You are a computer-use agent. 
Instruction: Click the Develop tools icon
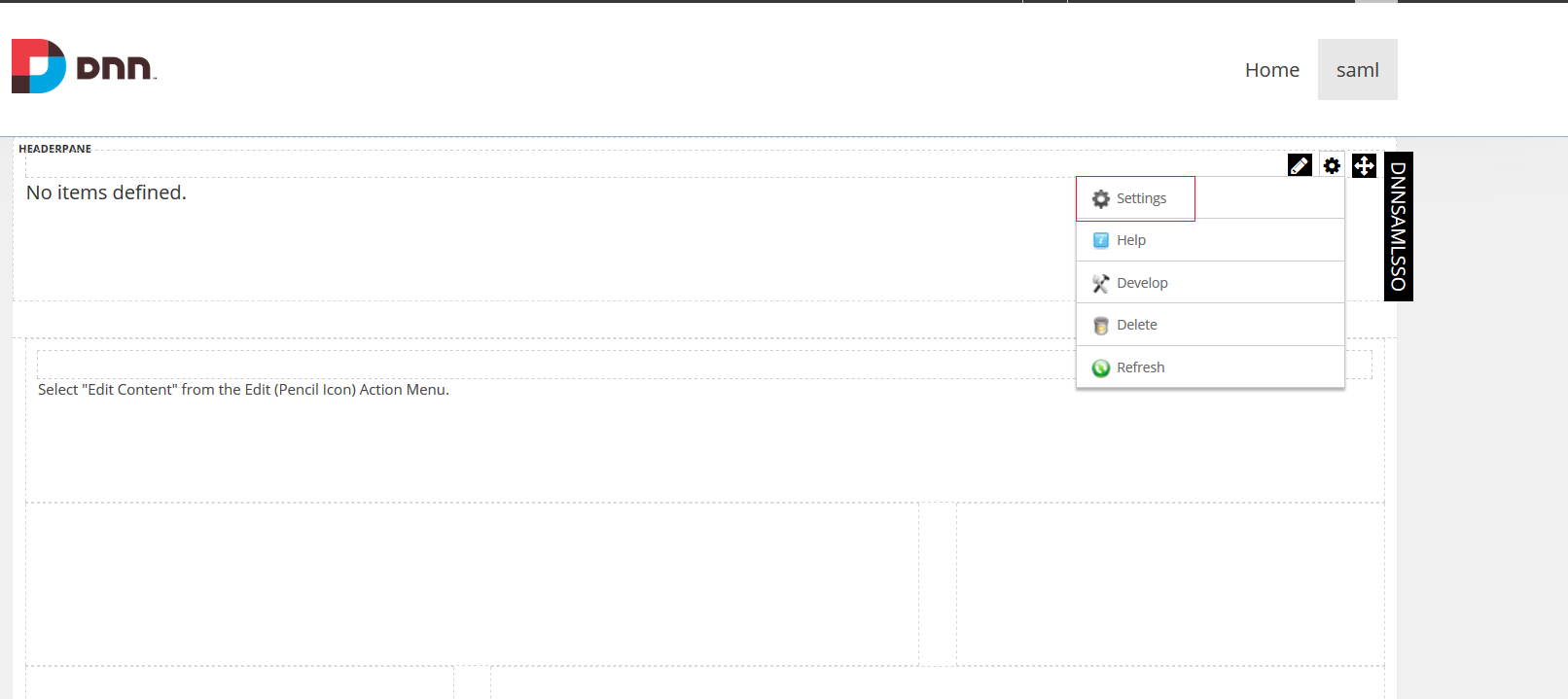click(x=1101, y=284)
